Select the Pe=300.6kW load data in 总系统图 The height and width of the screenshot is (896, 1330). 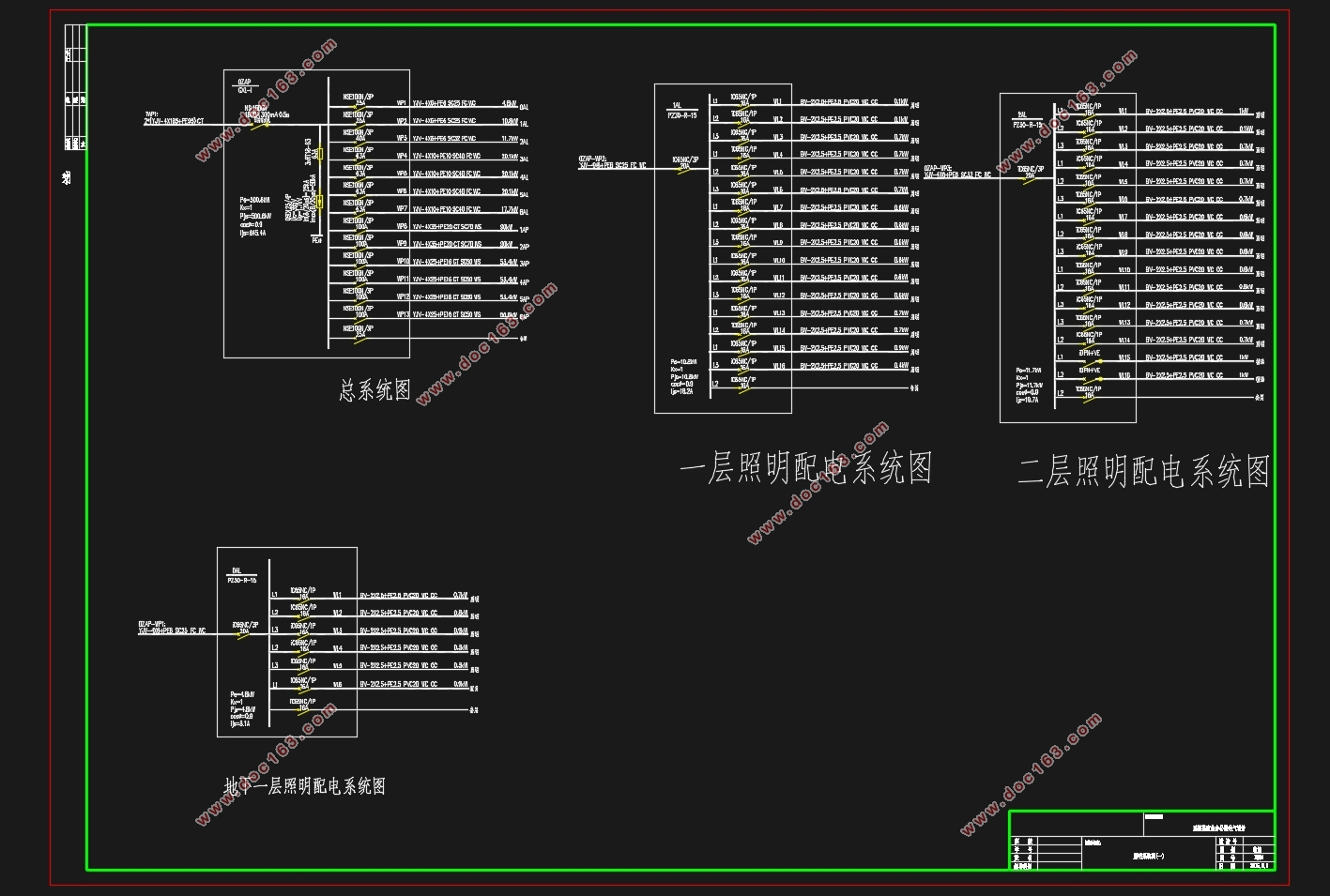click(254, 216)
